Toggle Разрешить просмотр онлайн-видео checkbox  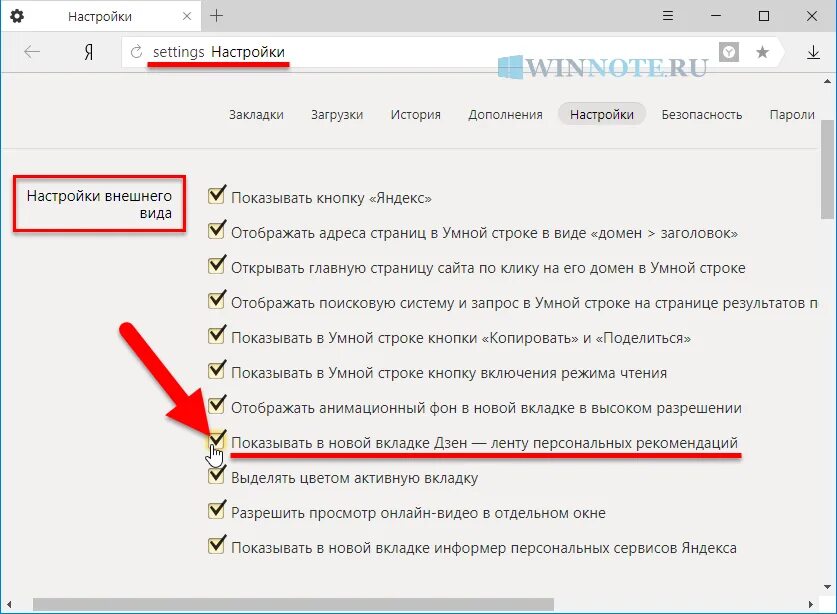click(x=216, y=510)
